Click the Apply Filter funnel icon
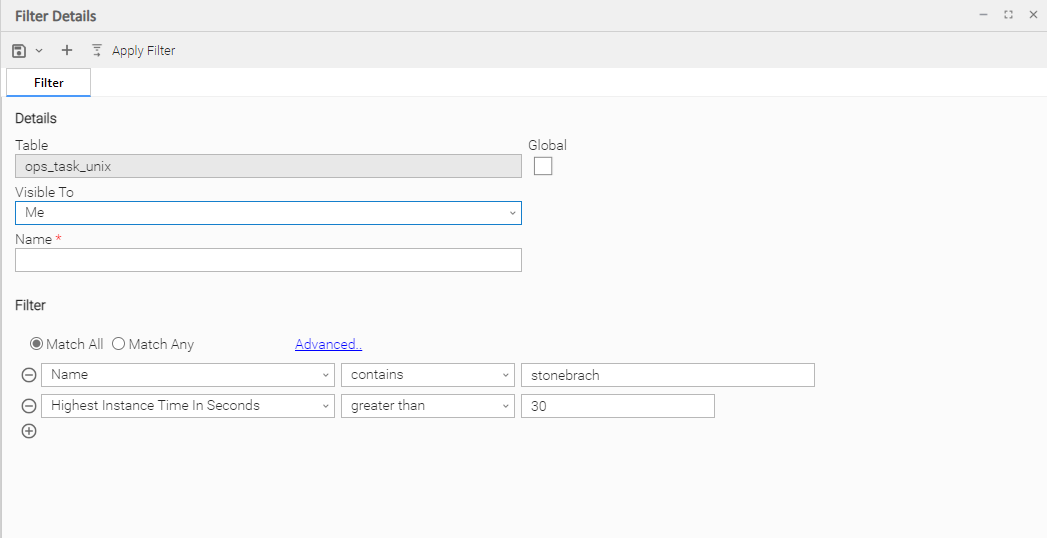 (97, 50)
